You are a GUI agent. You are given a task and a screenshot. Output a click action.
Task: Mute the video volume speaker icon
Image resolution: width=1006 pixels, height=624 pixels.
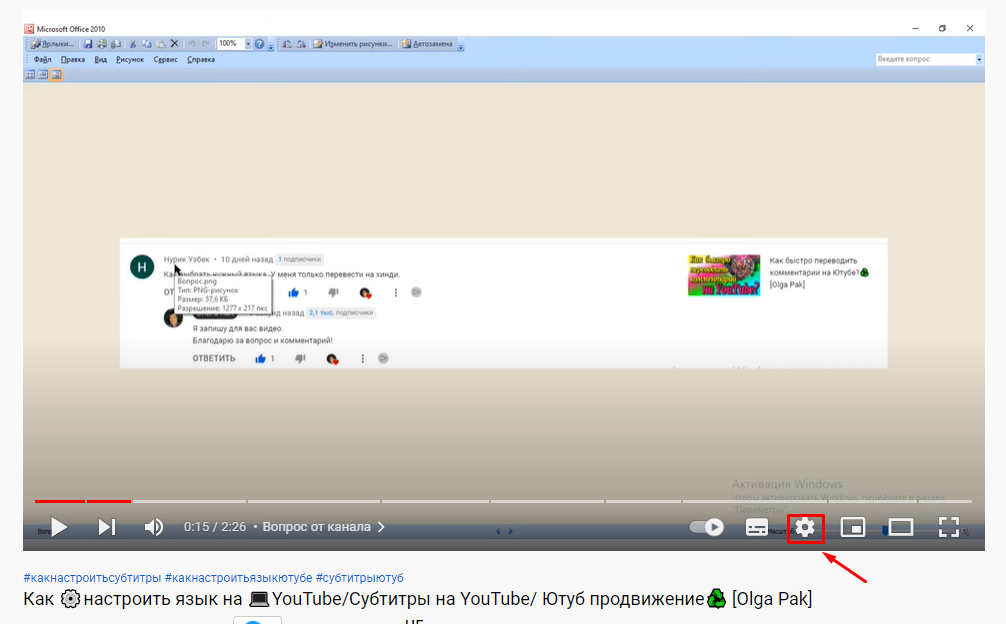point(154,527)
